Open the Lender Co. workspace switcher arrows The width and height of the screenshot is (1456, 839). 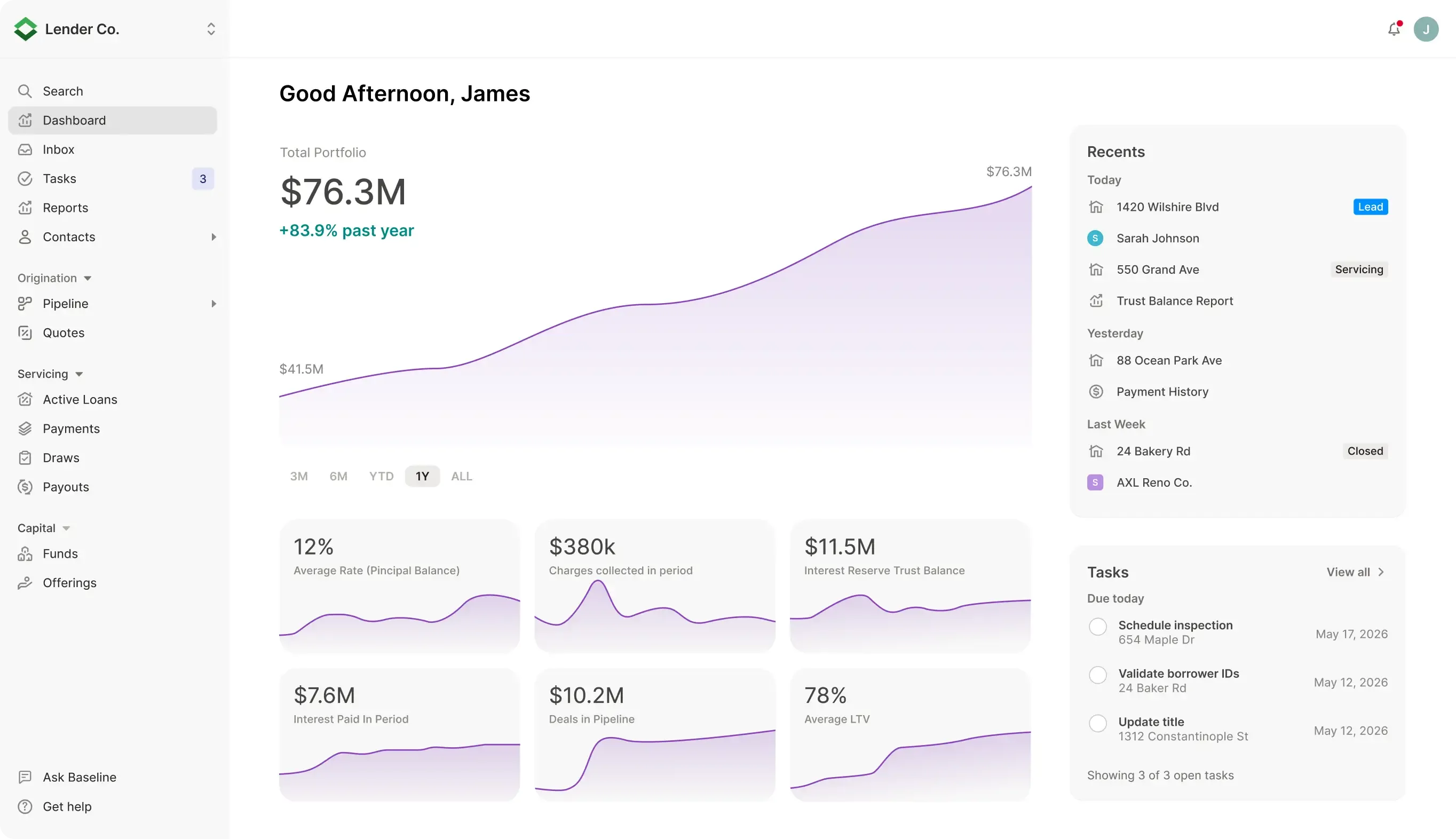coord(211,29)
